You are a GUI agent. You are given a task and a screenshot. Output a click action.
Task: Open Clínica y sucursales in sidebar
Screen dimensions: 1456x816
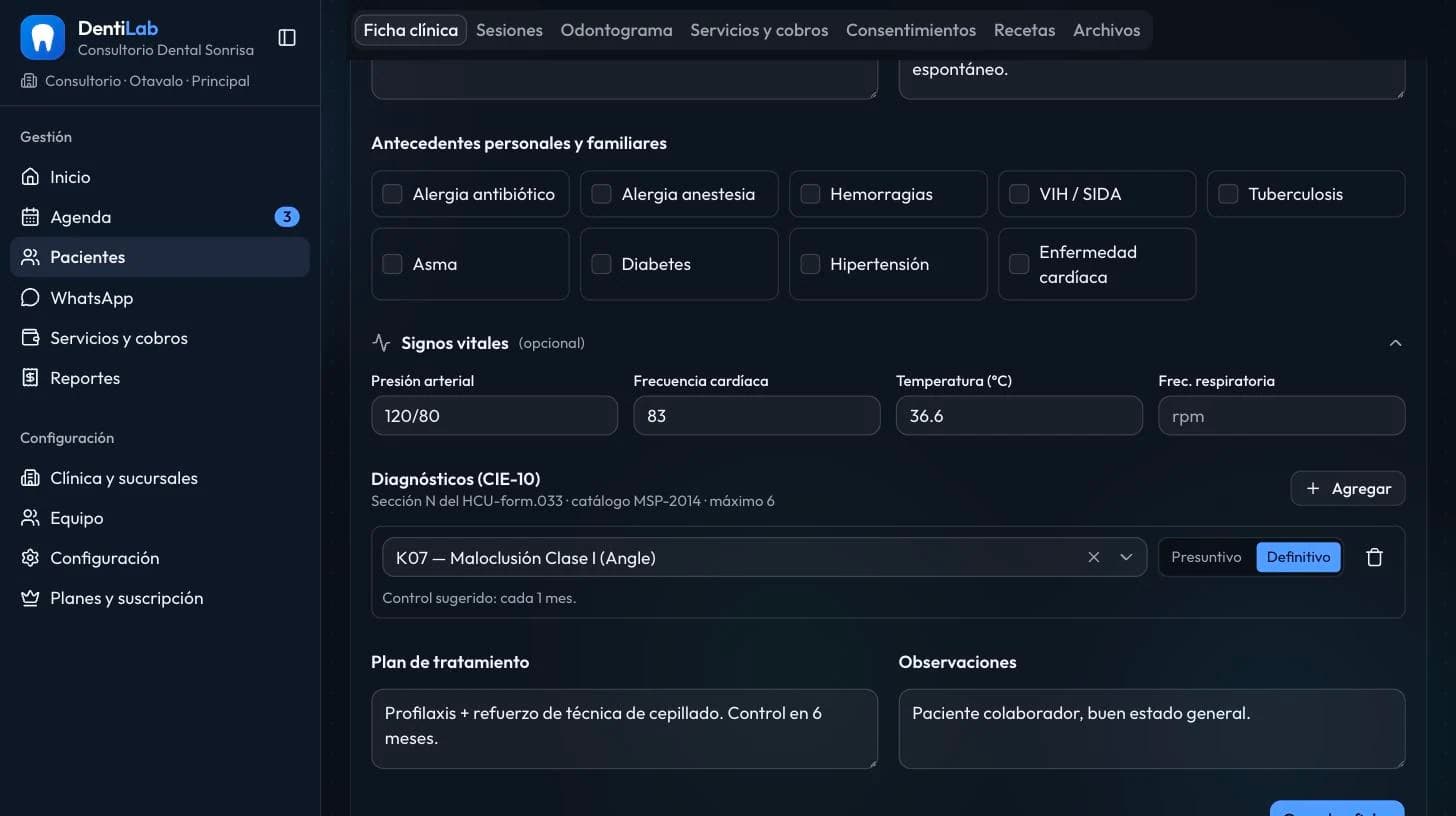pos(160,478)
